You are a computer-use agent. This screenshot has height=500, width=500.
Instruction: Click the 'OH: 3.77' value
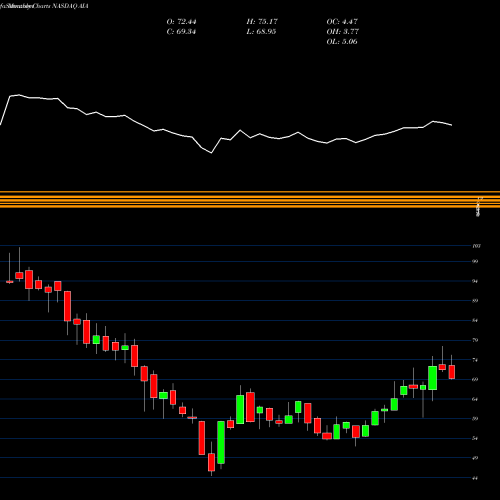click(343, 32)
